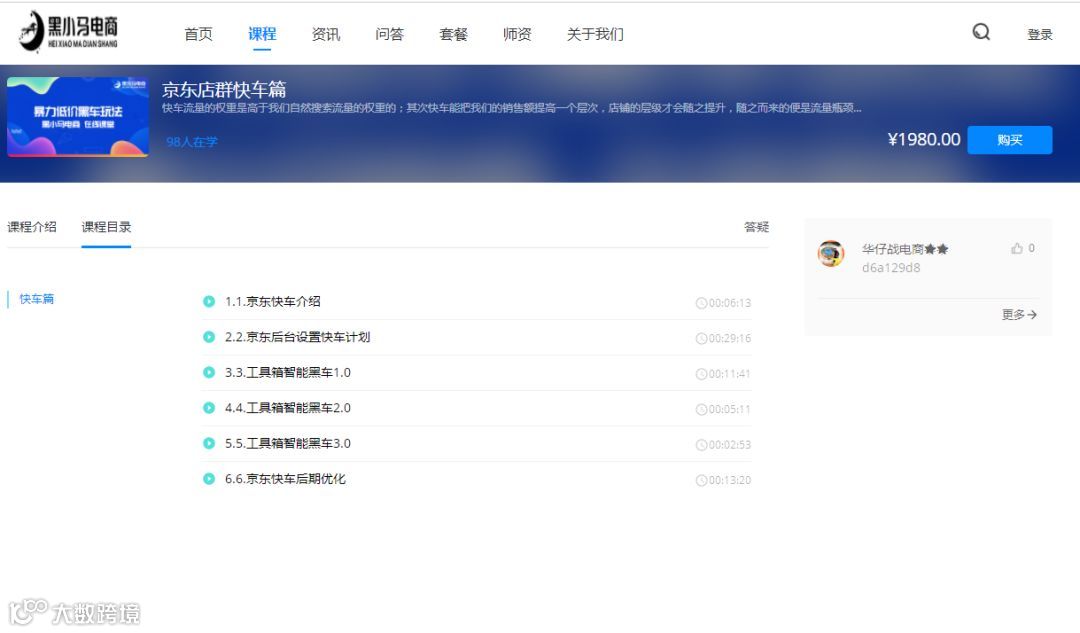Open 资讯 in the navigation bar
1080x633 pixels.
[x=326, y=34]
